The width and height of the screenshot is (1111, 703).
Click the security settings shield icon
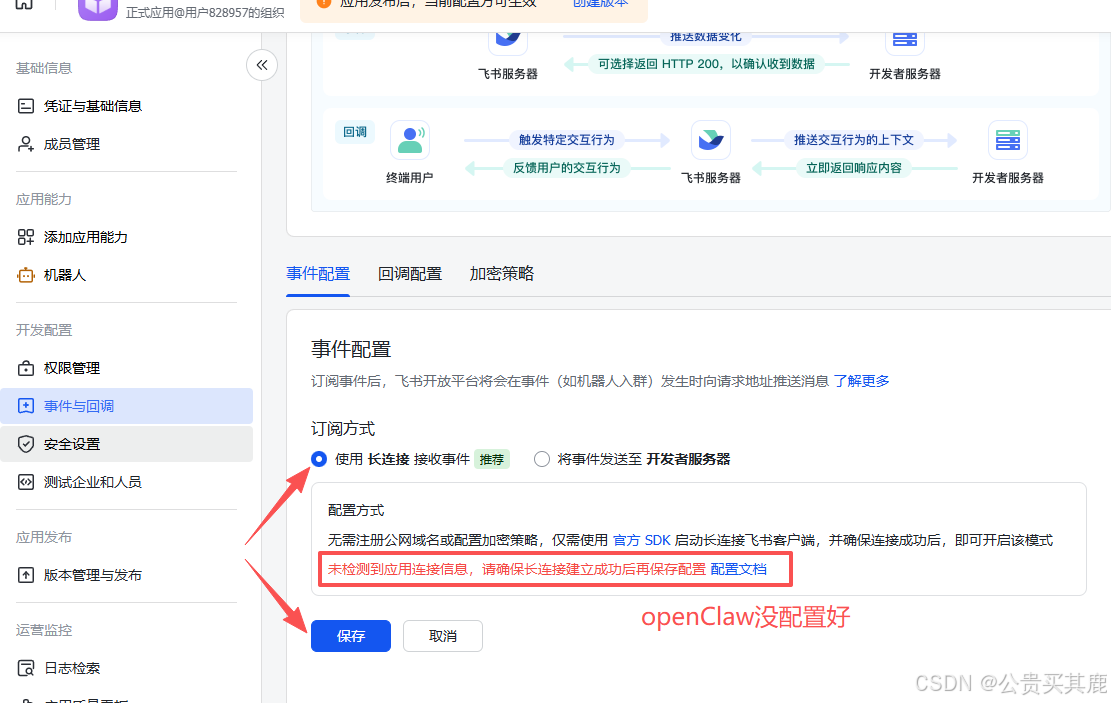26,444
